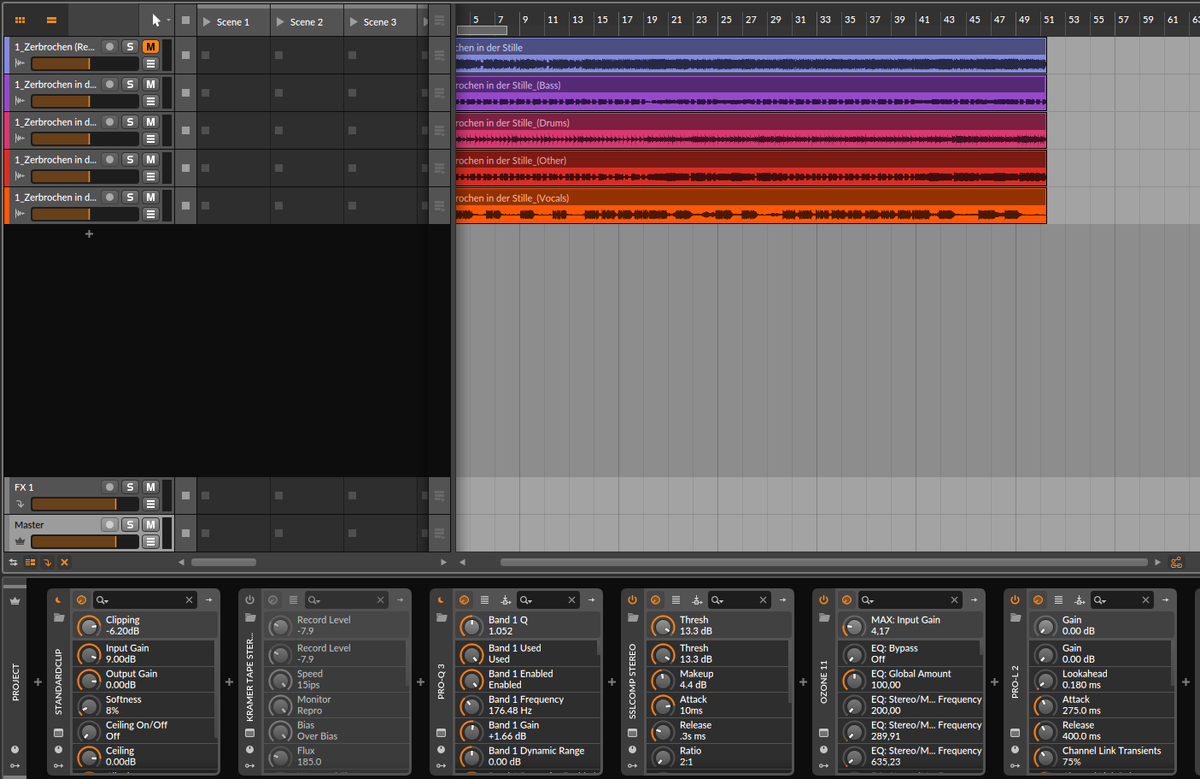
Task: Add device between STANDARDCLIP and KRAMER TAPE
Action: (228, 682)
